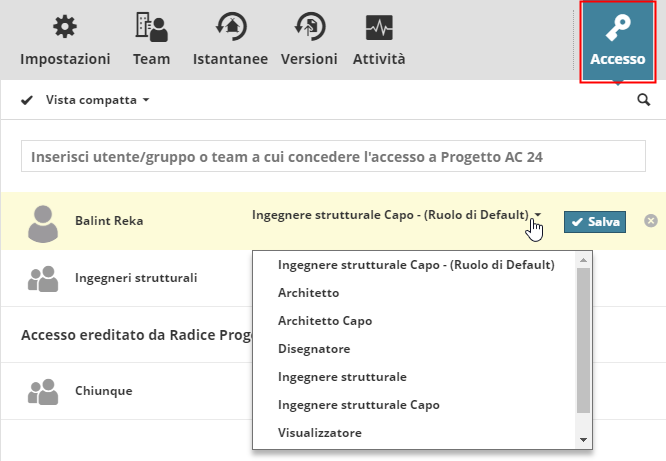Remove Balint Reka access with X icon
The width and height of the screenshot is (666, 461).
click(651, 220)
